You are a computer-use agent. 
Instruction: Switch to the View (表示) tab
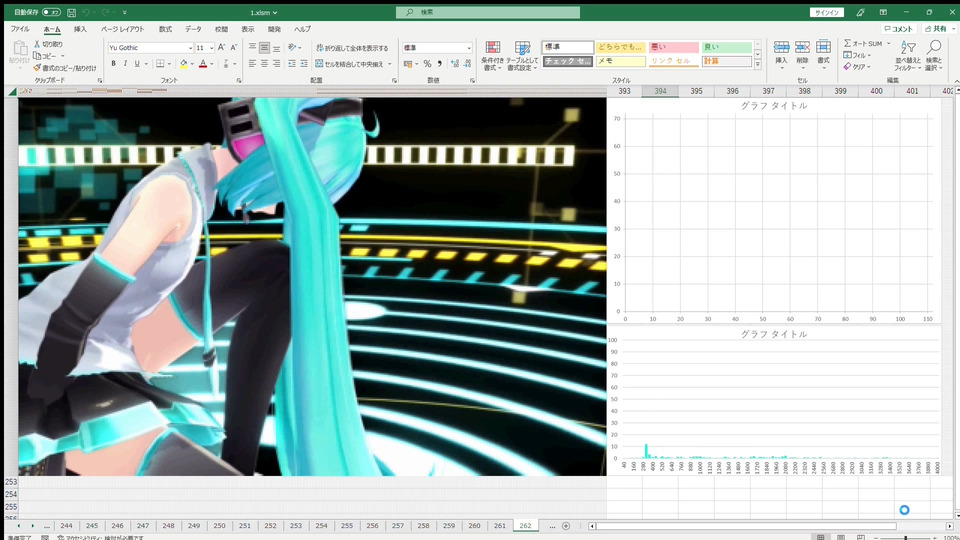click(x=247, y=29)
